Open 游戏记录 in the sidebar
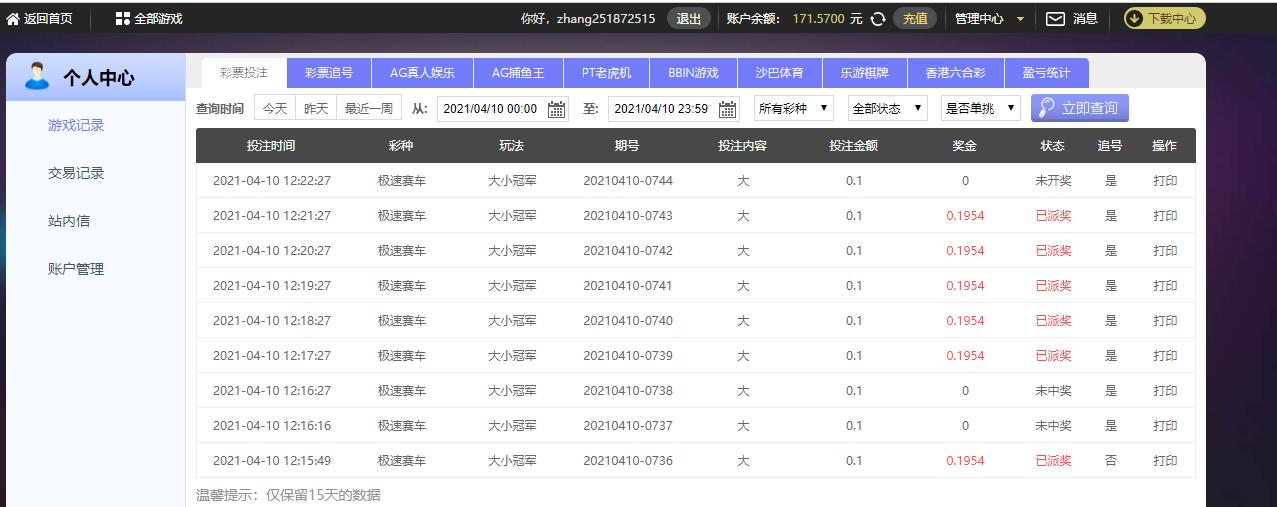The height and width of the screenshot is (507, 1277). pyautogui.click(x=76, y=125)
